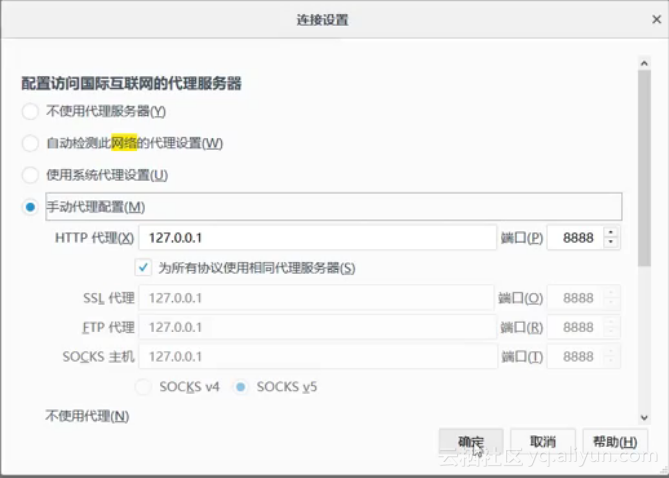Click the HTTP proxy port field 8888
Viewport: 669px width, 478px height.
(576, 238)
